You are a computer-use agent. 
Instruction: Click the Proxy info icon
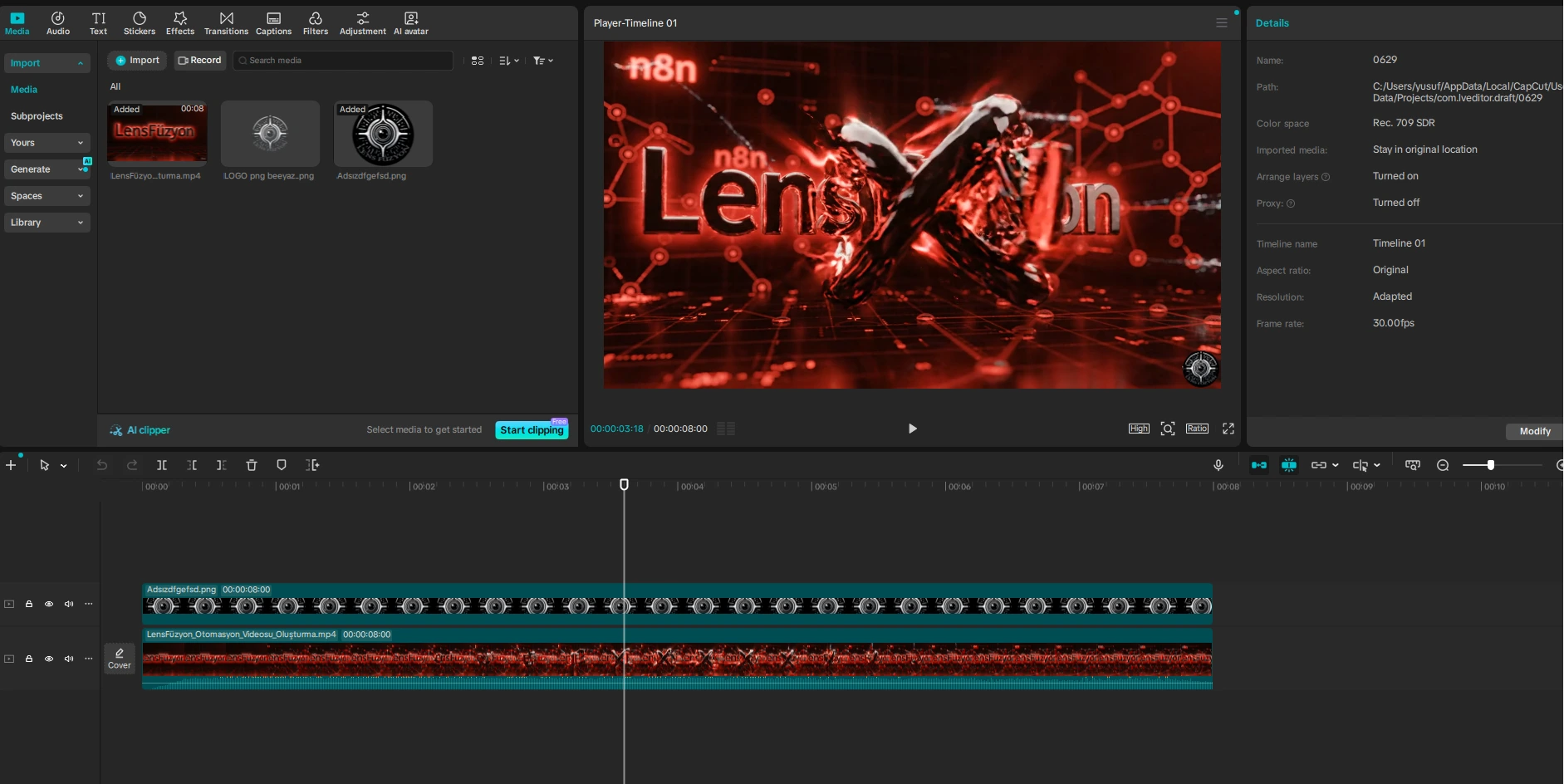[x=1291, y=203]
